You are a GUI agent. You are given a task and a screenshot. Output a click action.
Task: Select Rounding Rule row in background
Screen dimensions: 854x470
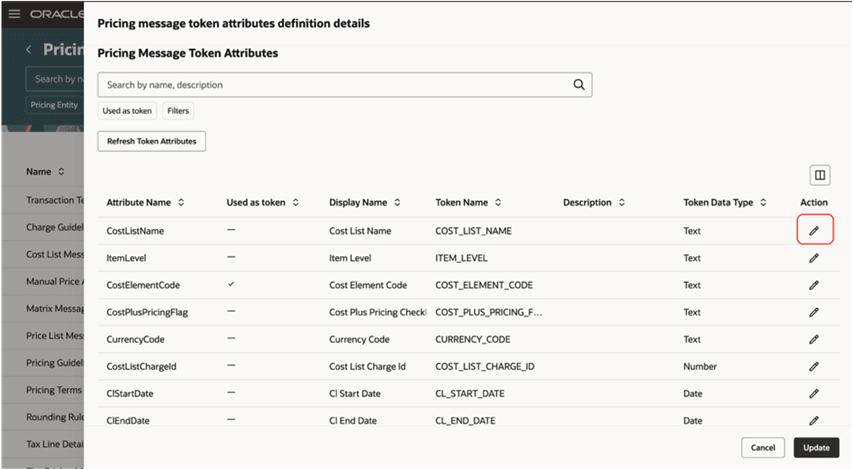(54, 417)
